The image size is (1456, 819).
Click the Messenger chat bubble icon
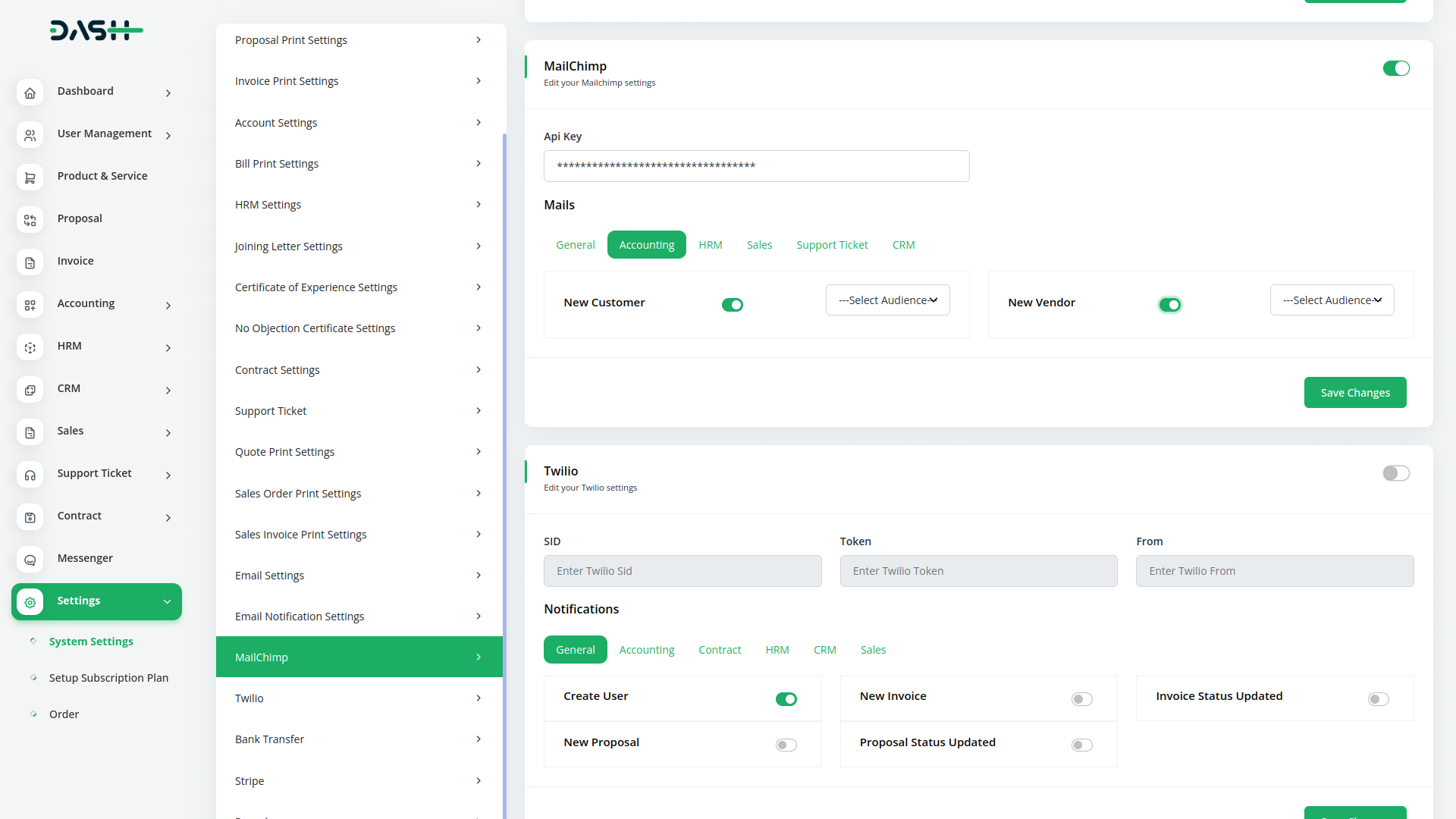[x=30, y=560]
